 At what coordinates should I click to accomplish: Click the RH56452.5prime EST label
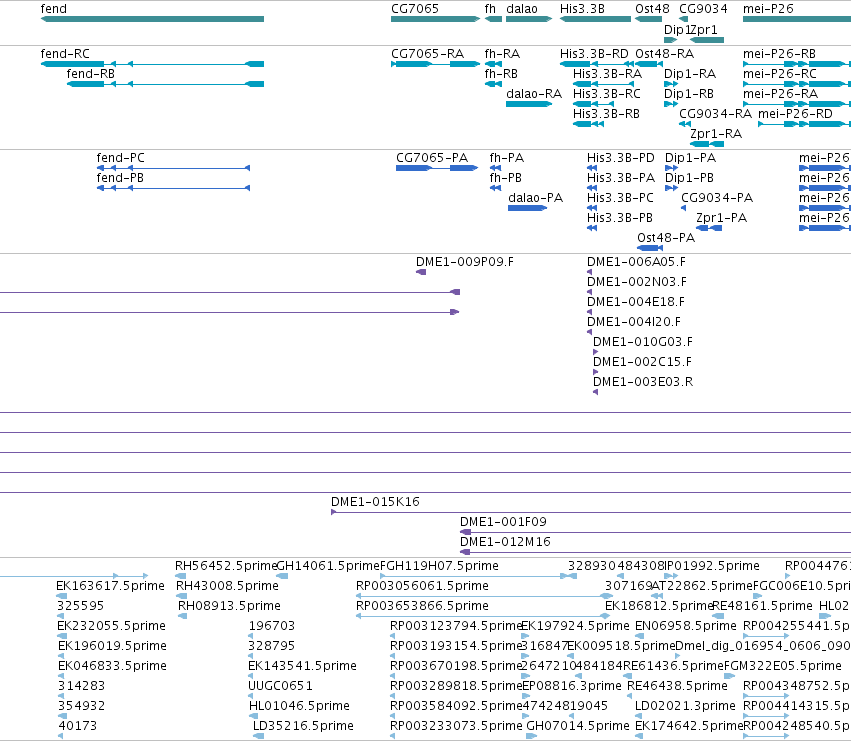(x=226, y=566)
